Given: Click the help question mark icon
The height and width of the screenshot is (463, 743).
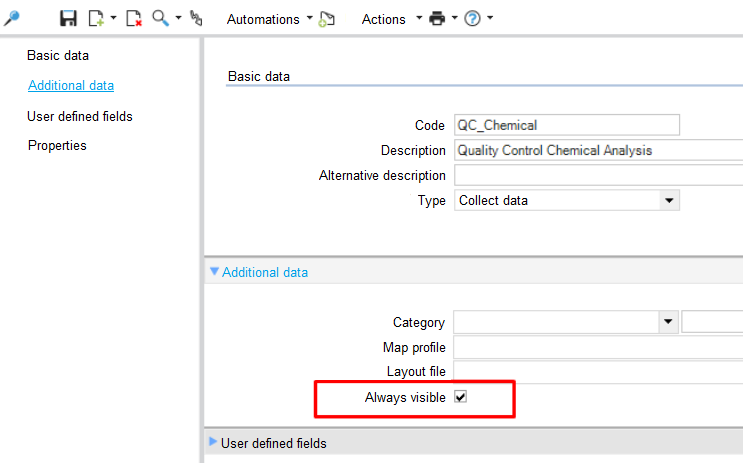Looking at the screenshot, I should (472, 18).
